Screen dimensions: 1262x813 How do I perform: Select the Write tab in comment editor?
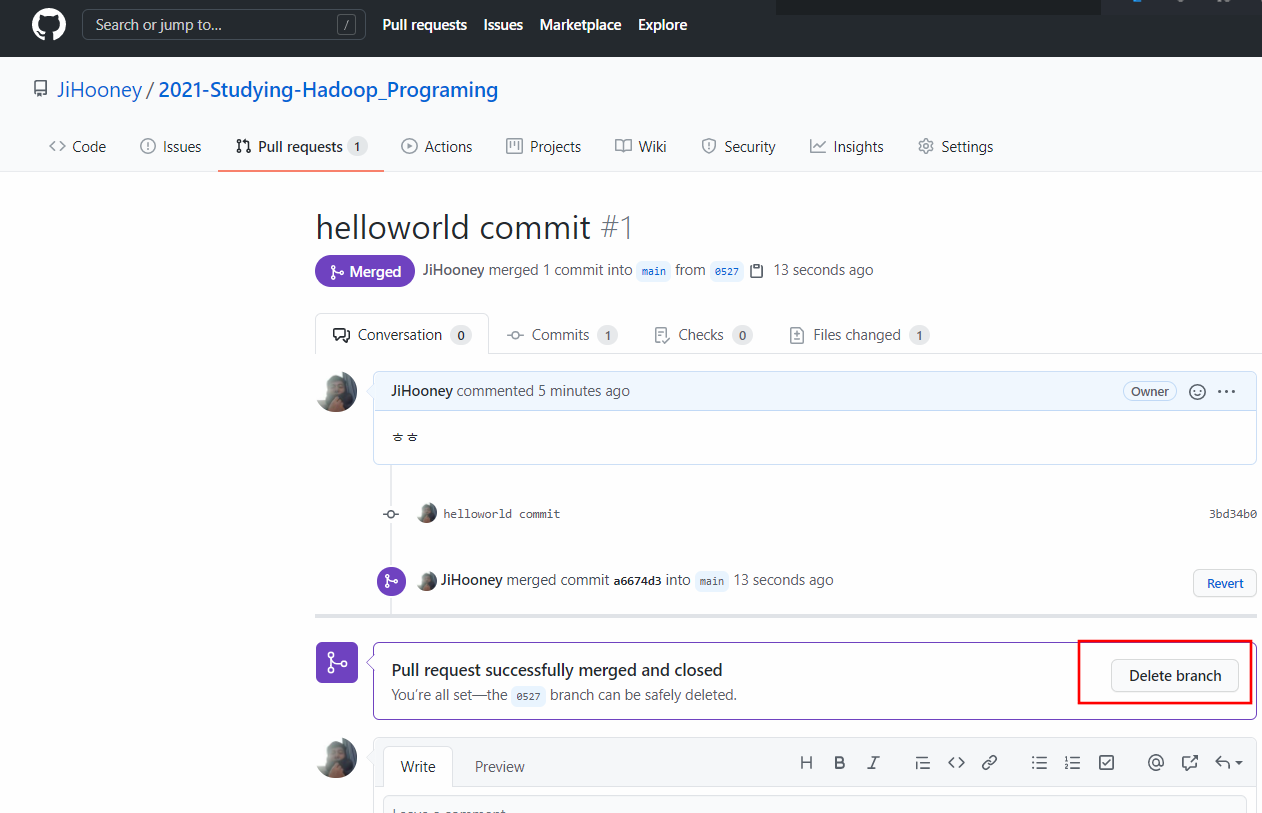[x=418, y=766]
